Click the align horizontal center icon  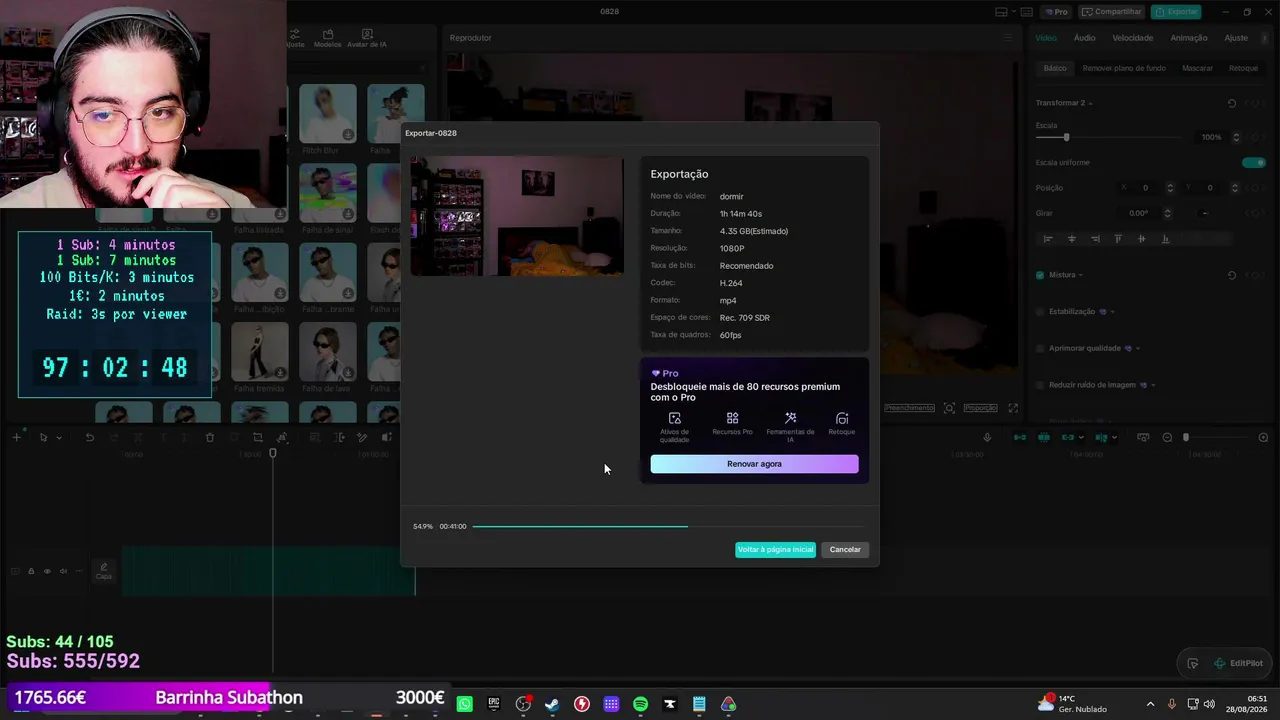coord(1072,239)
